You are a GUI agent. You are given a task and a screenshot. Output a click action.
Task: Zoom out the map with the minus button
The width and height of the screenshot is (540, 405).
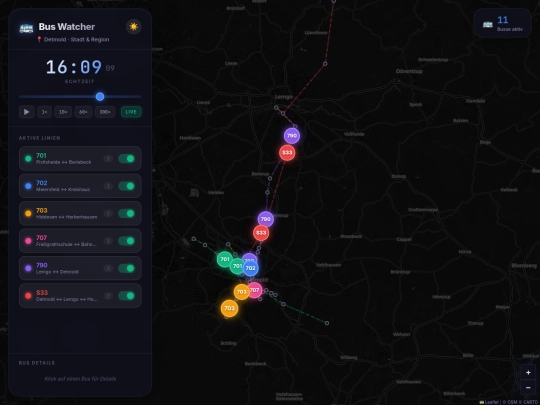[x=528, y=388]
